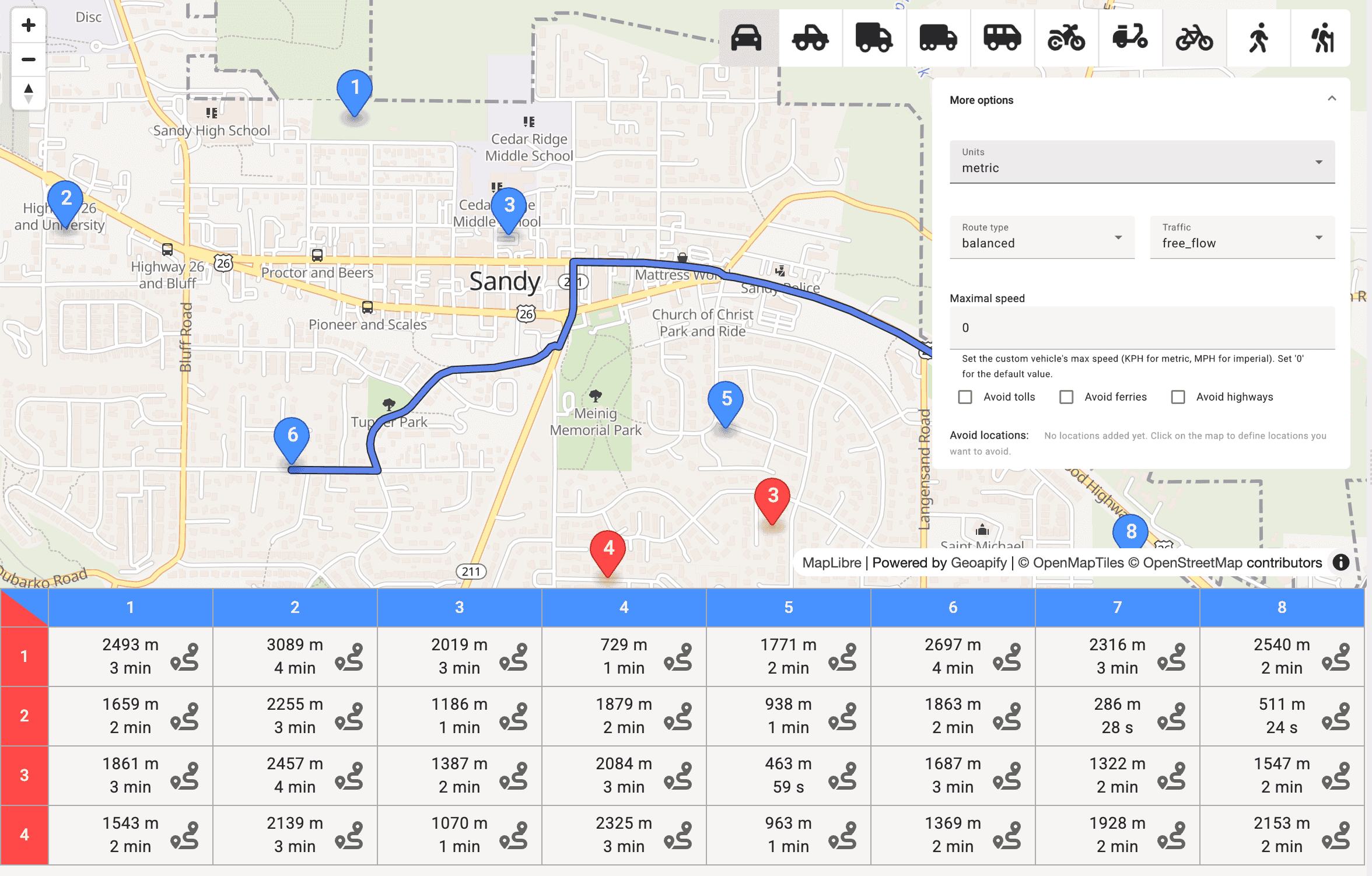
Task: Enable Avoid ferries checkbox
Action: (x=1066, y=397)
